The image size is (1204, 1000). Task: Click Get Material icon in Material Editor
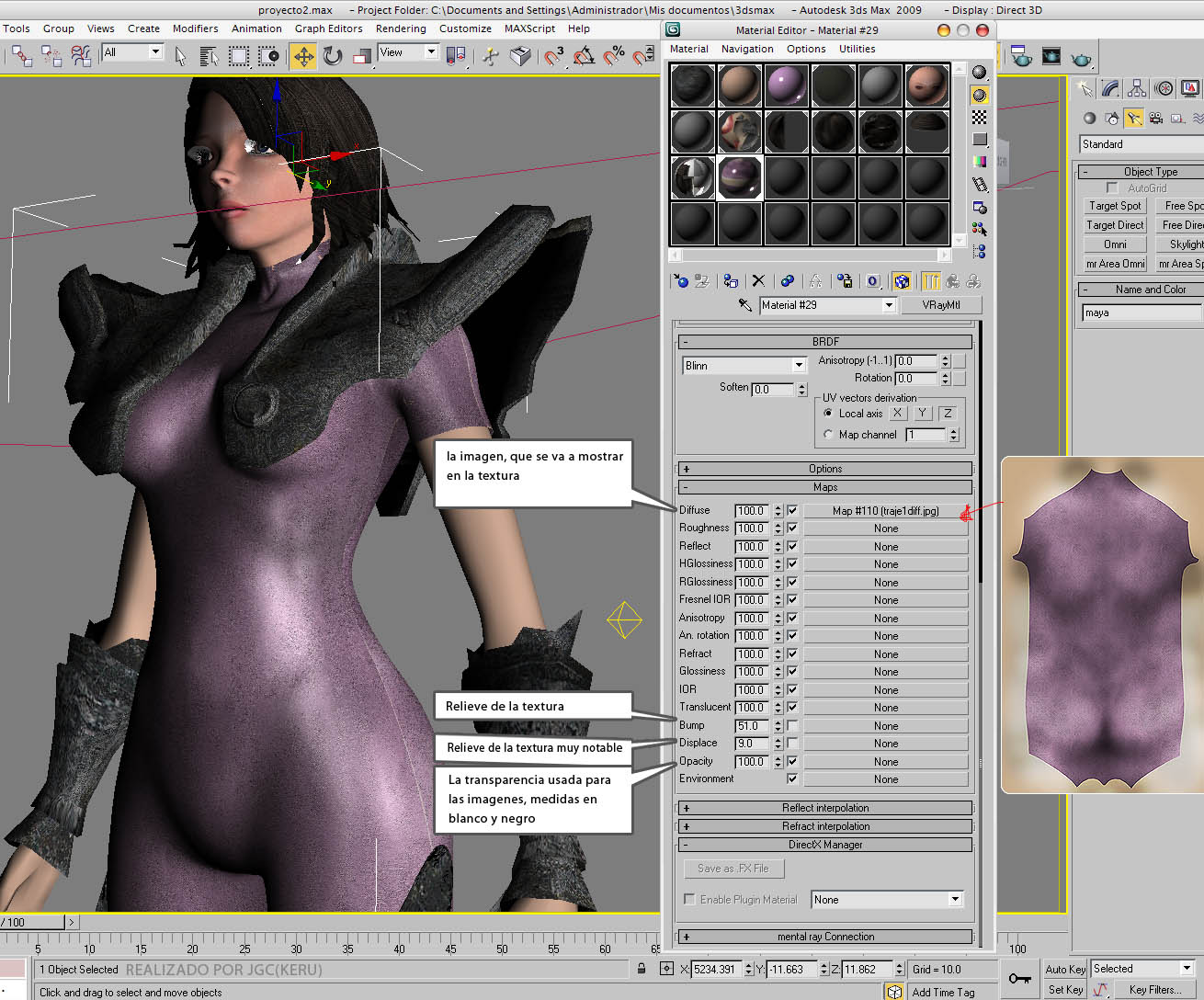click(x=680, y=281)
